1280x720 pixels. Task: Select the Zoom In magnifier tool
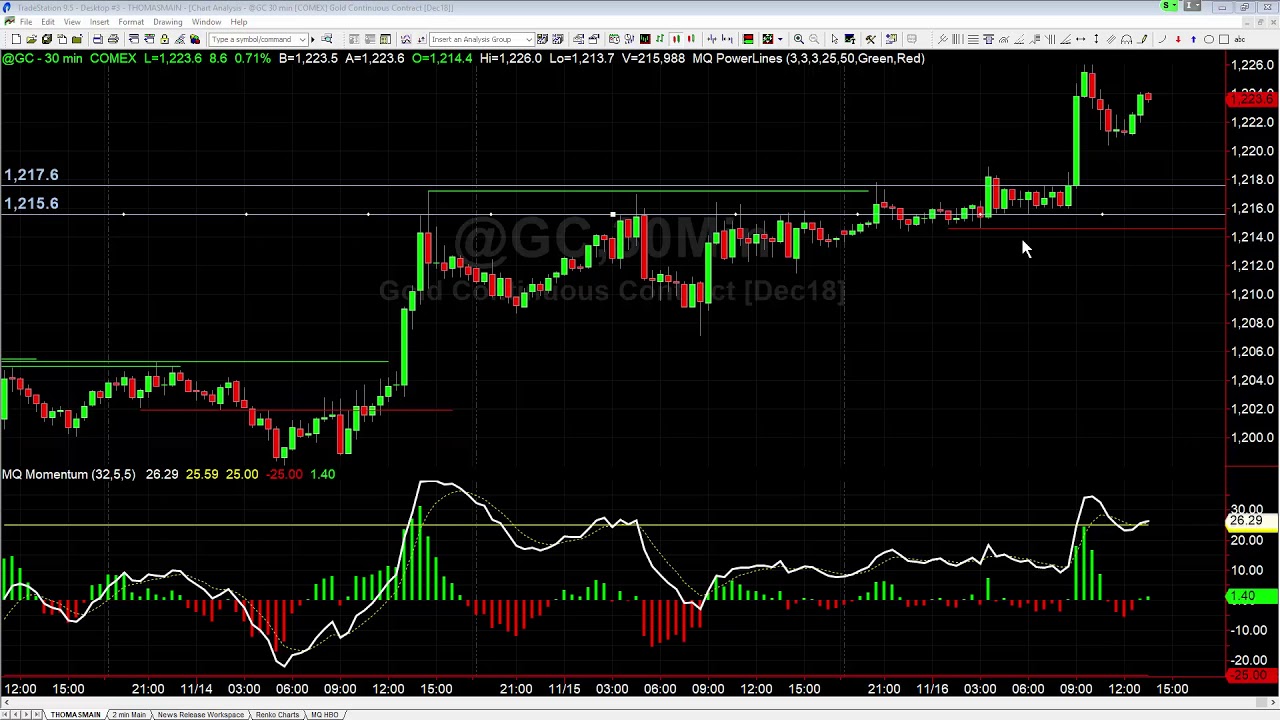pyautogui.click(x=798, y=39)
